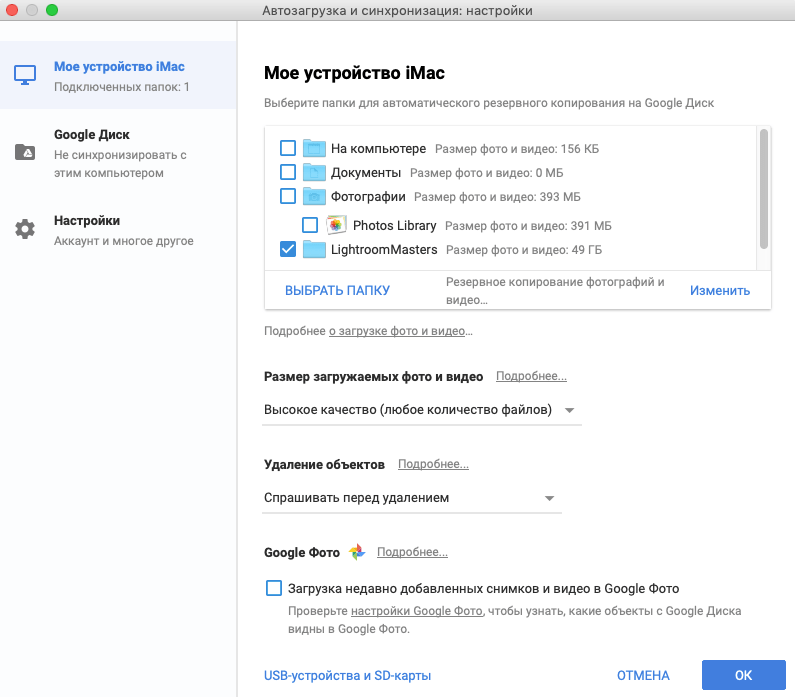Check the На компьютере folder checkbox
The width and height of the screenshot is (795, 697).
[288, 148]
